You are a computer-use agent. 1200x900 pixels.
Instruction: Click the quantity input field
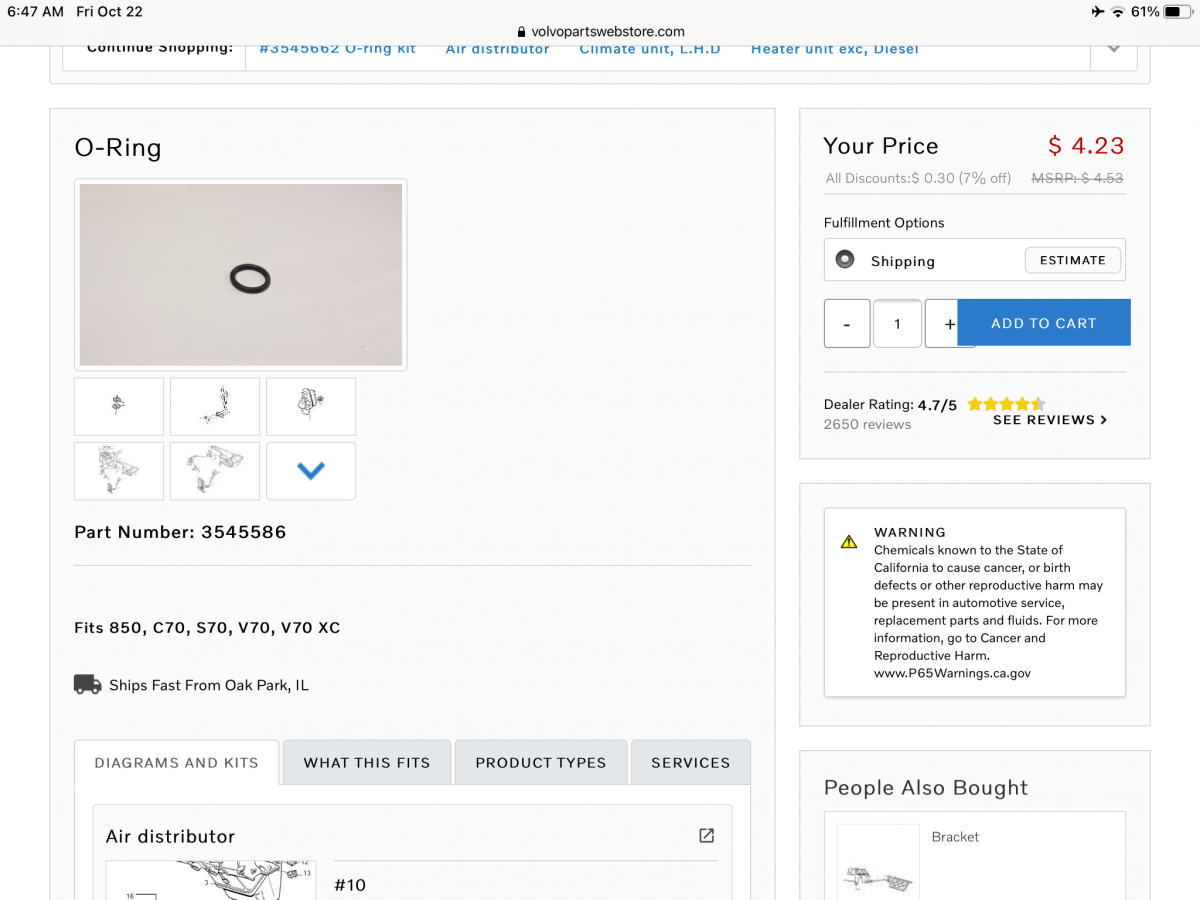pyautogui.click(x=897, y=324)
